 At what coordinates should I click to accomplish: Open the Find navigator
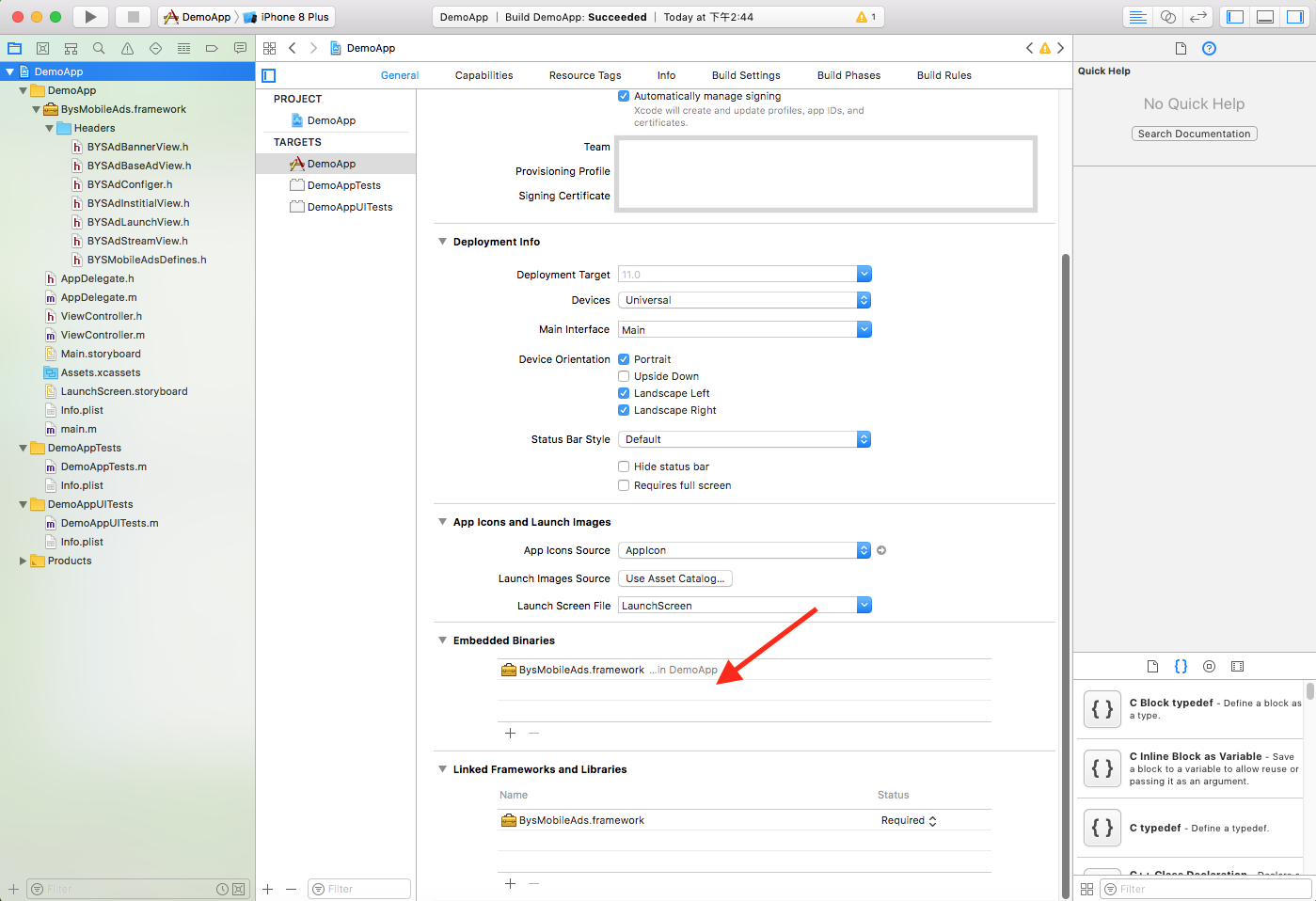click(99, 48)
